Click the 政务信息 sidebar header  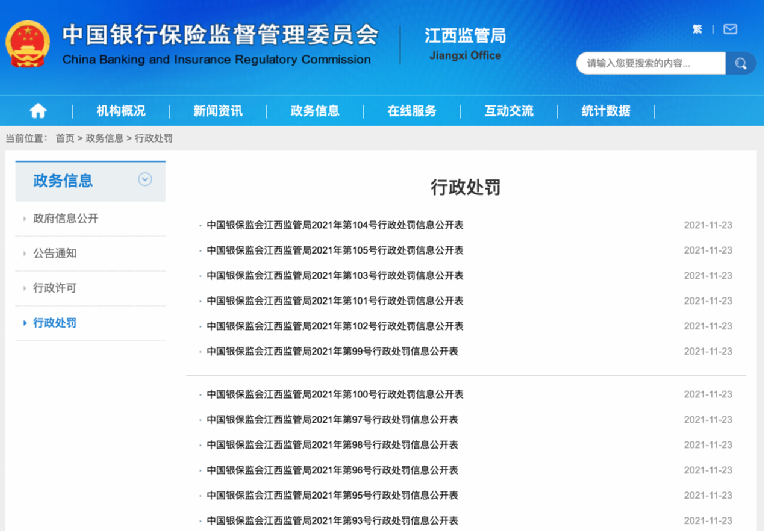pos(91,181)
